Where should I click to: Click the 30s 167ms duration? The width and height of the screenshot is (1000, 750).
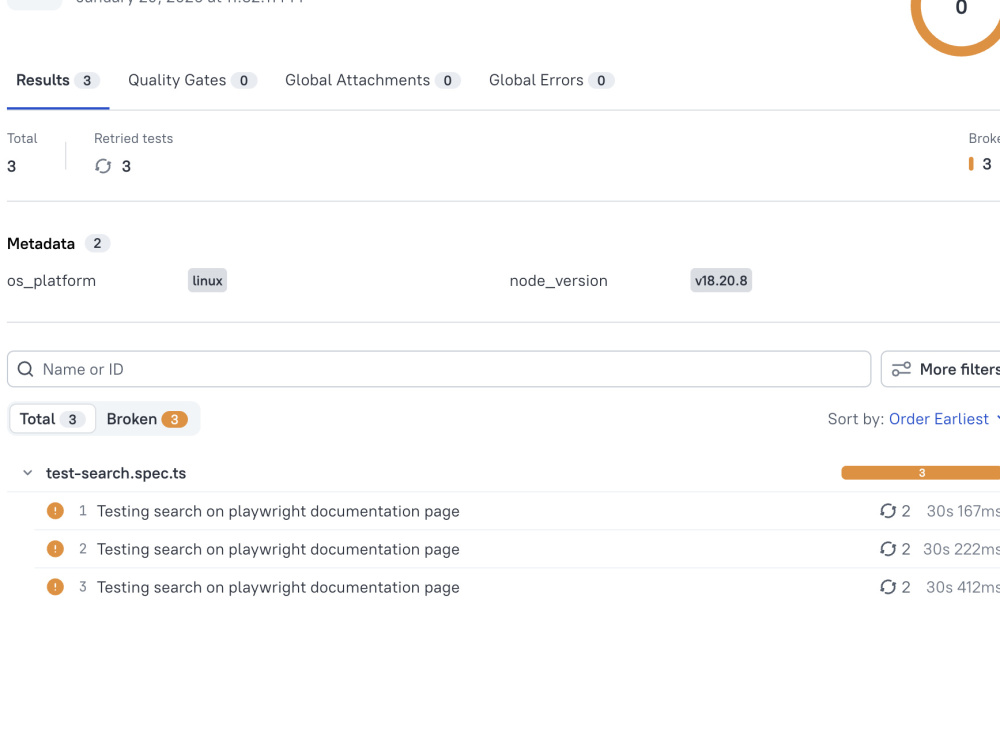coord(963,511)
